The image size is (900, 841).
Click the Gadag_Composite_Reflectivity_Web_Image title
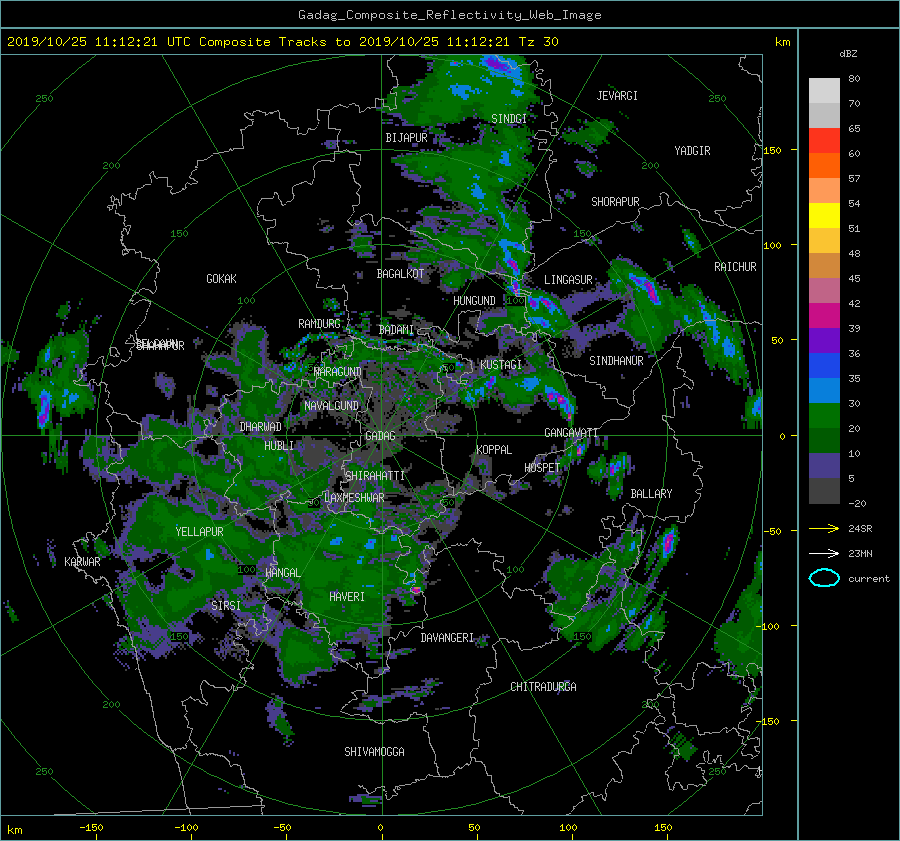point(449,15)
